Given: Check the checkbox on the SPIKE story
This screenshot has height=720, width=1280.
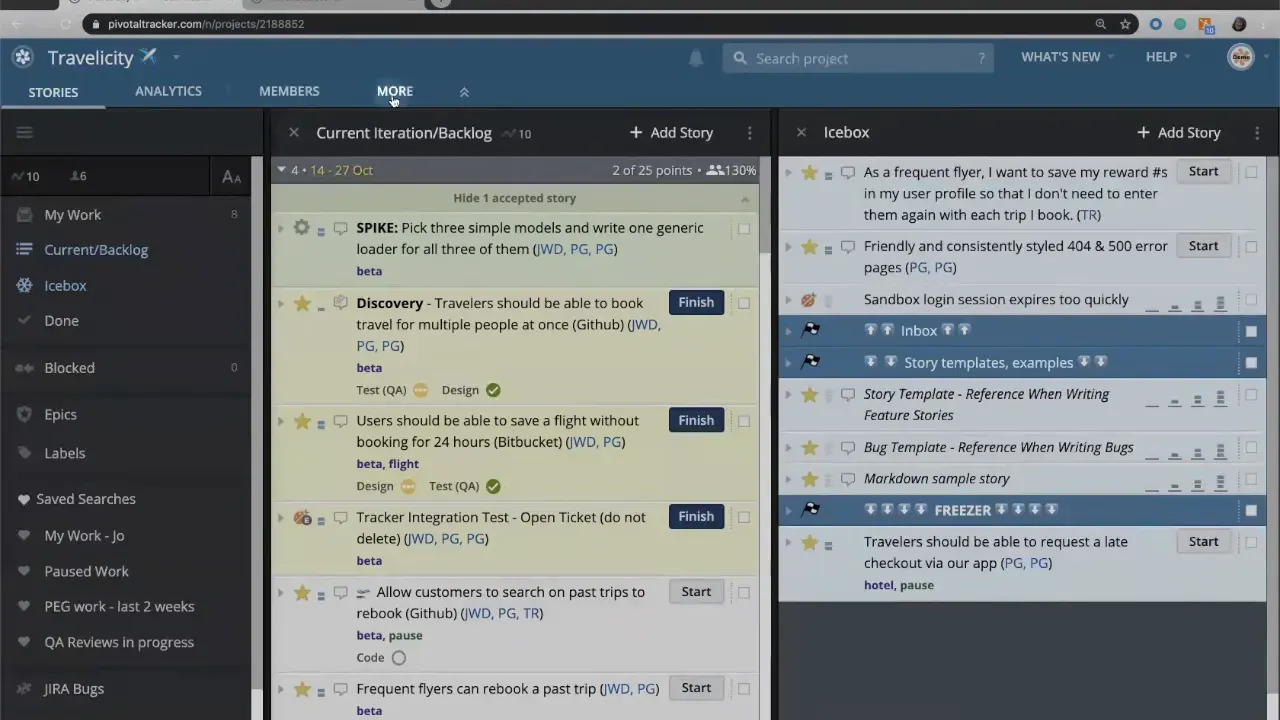Looking at the screenshot, I should [744, 228].
